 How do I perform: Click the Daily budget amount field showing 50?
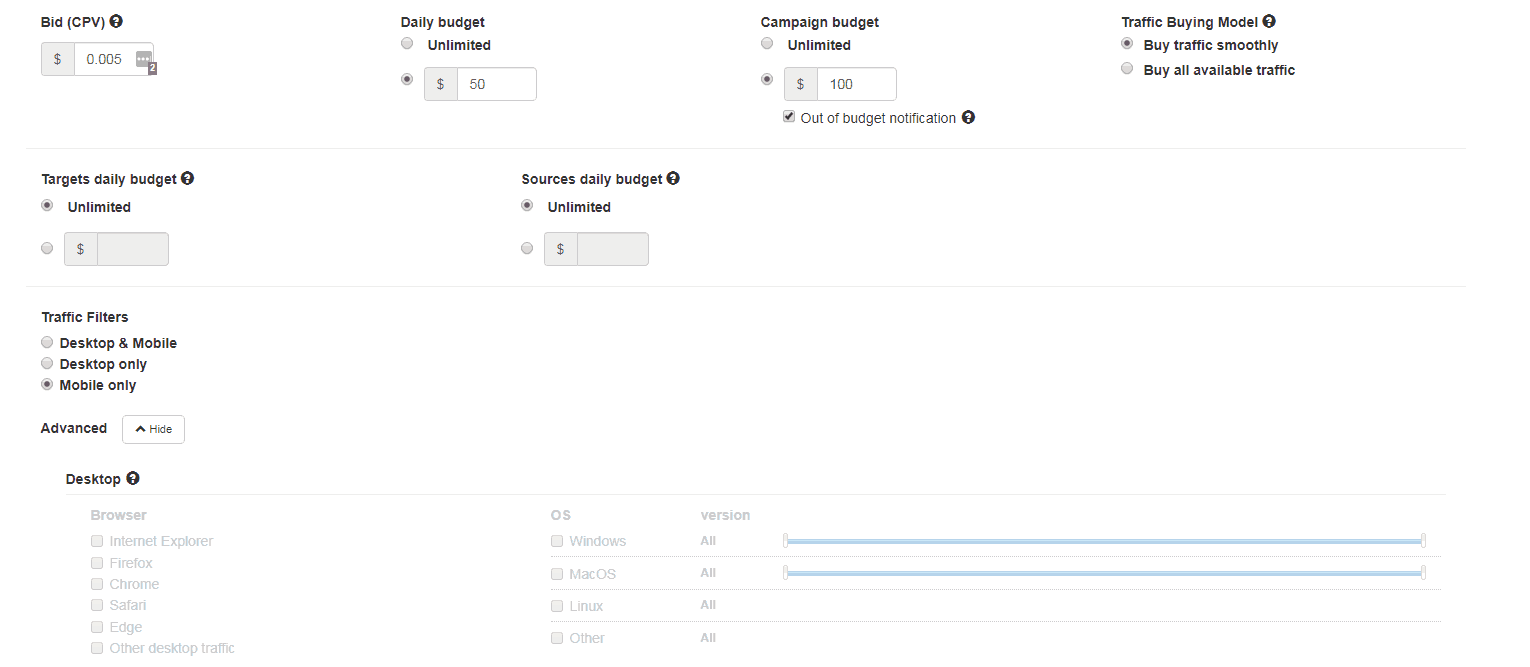pyautogui.click(x=497, y=84)
